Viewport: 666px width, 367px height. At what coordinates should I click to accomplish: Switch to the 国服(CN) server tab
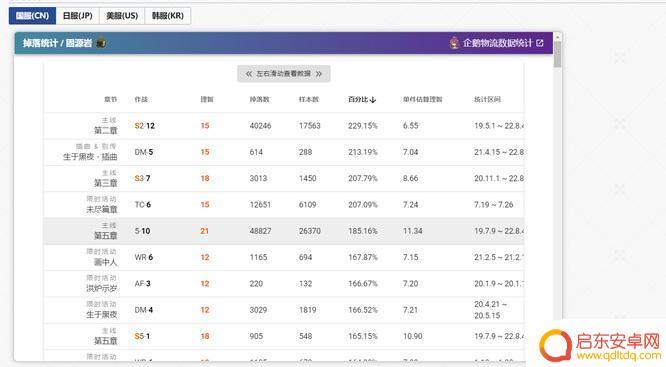[32, 16]
